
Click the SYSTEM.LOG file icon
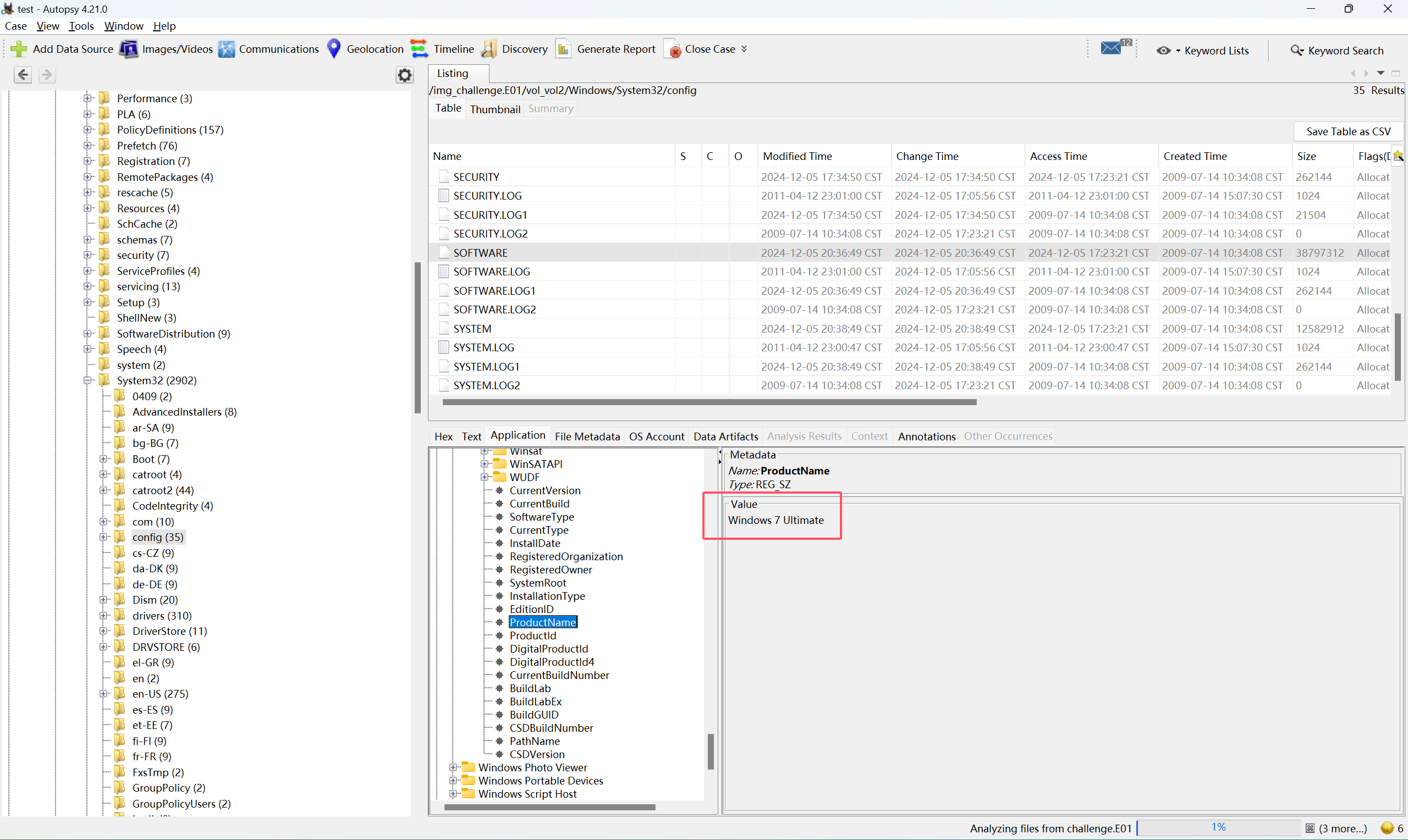pos(444,347)
